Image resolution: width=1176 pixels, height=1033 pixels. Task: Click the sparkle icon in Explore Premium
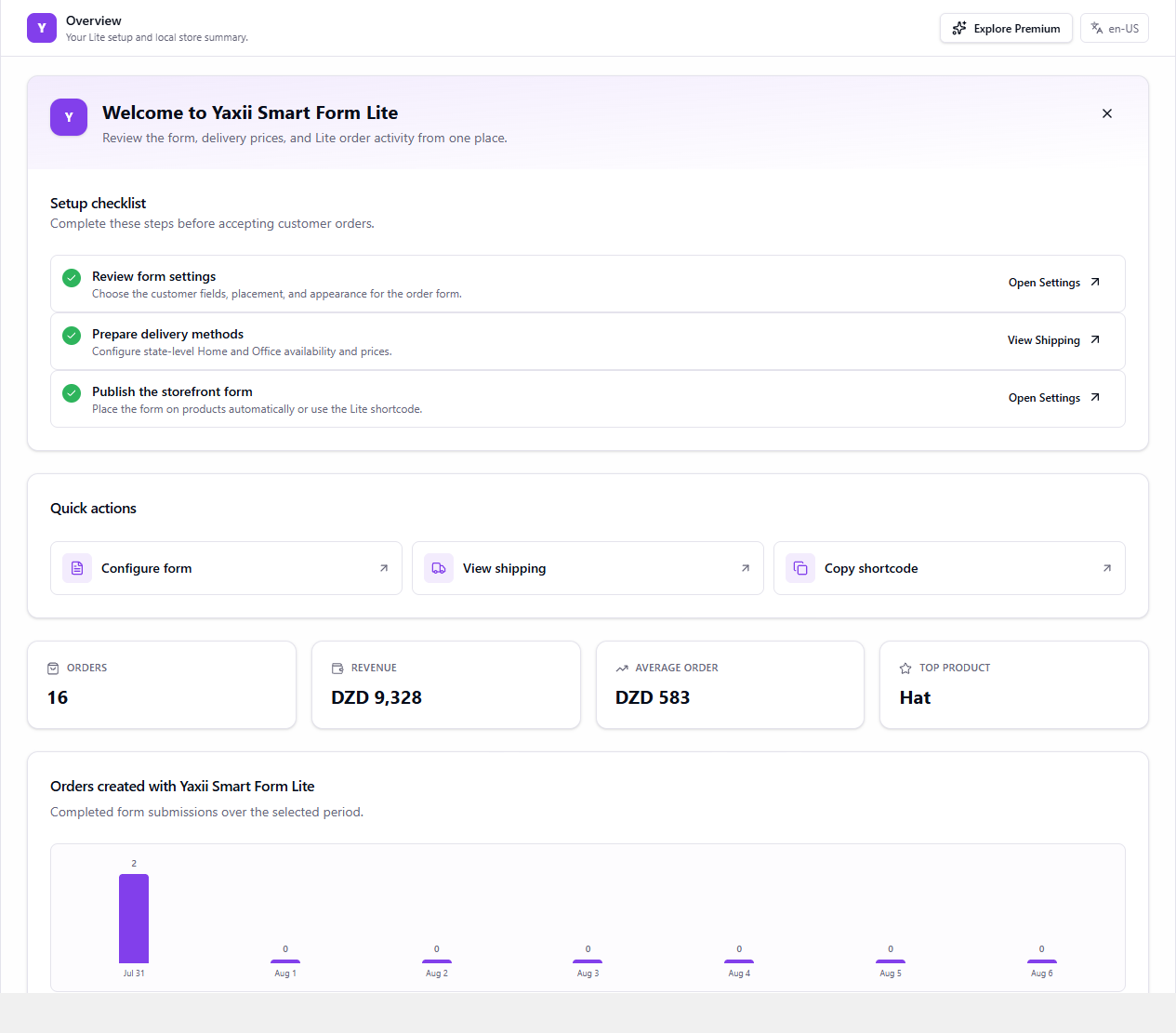point(959,28)
